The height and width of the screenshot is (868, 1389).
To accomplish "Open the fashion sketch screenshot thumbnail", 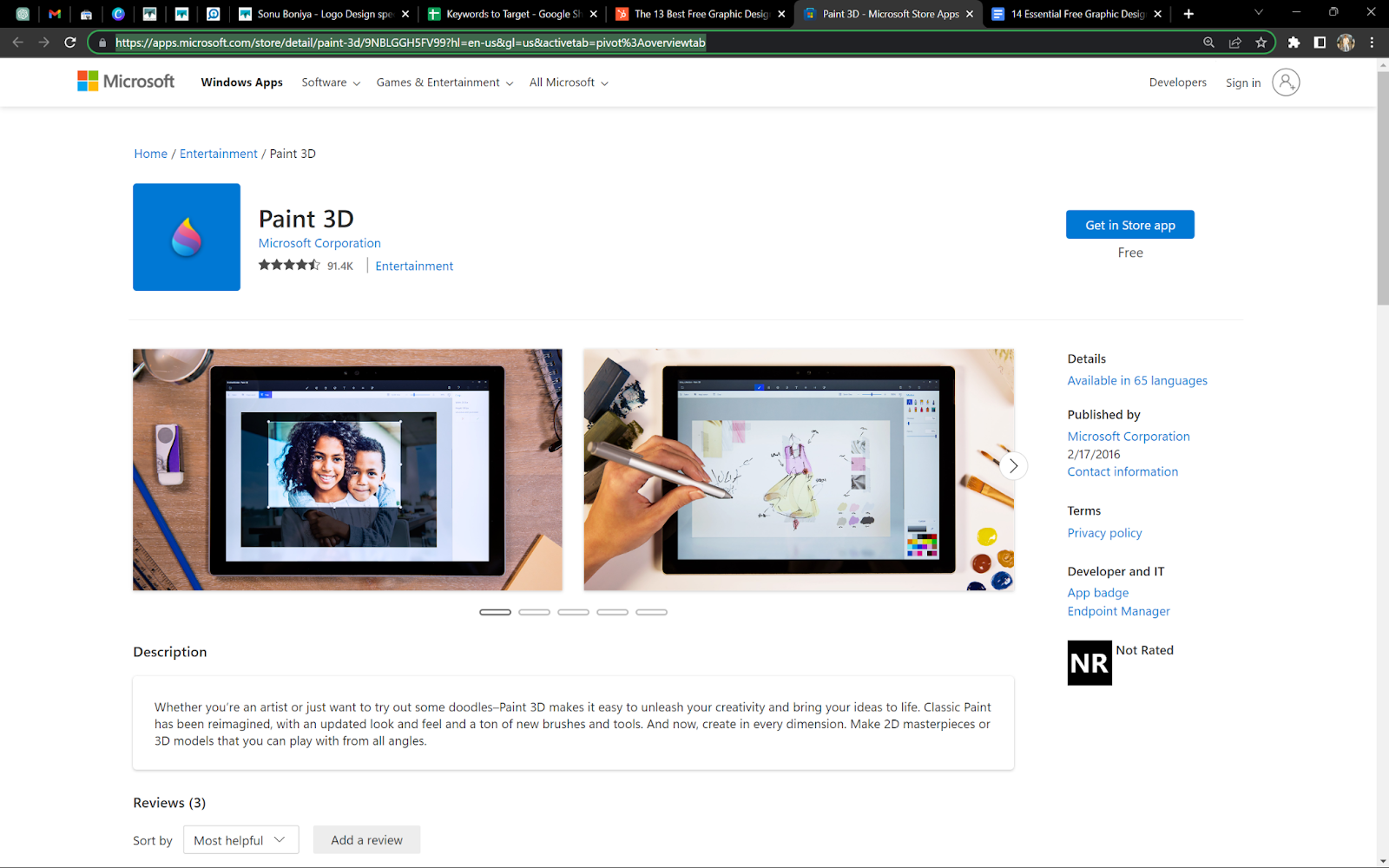I will [x=799, y=470].
